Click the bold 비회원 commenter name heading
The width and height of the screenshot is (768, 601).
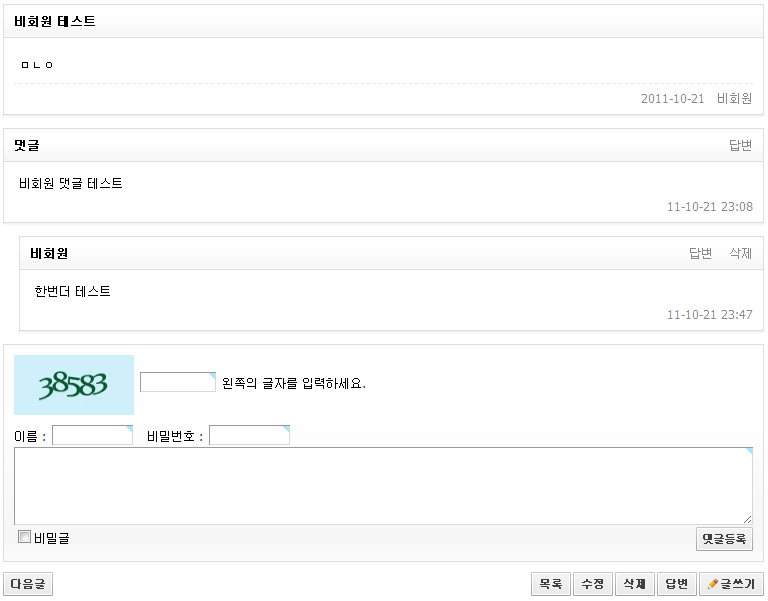49,254
